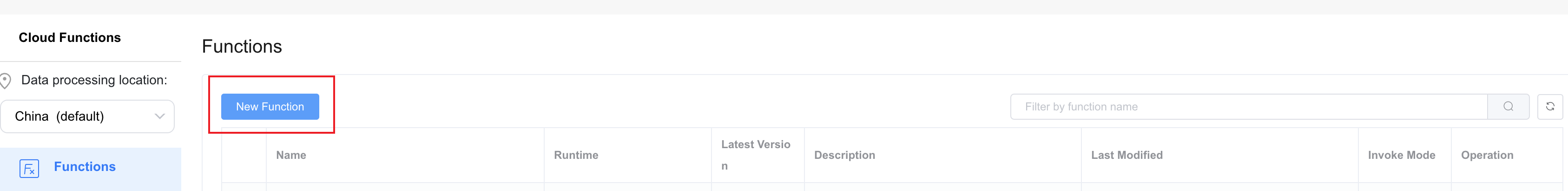Click the location pin icon
Viewport: 1568px width, 191px height.
6,81
